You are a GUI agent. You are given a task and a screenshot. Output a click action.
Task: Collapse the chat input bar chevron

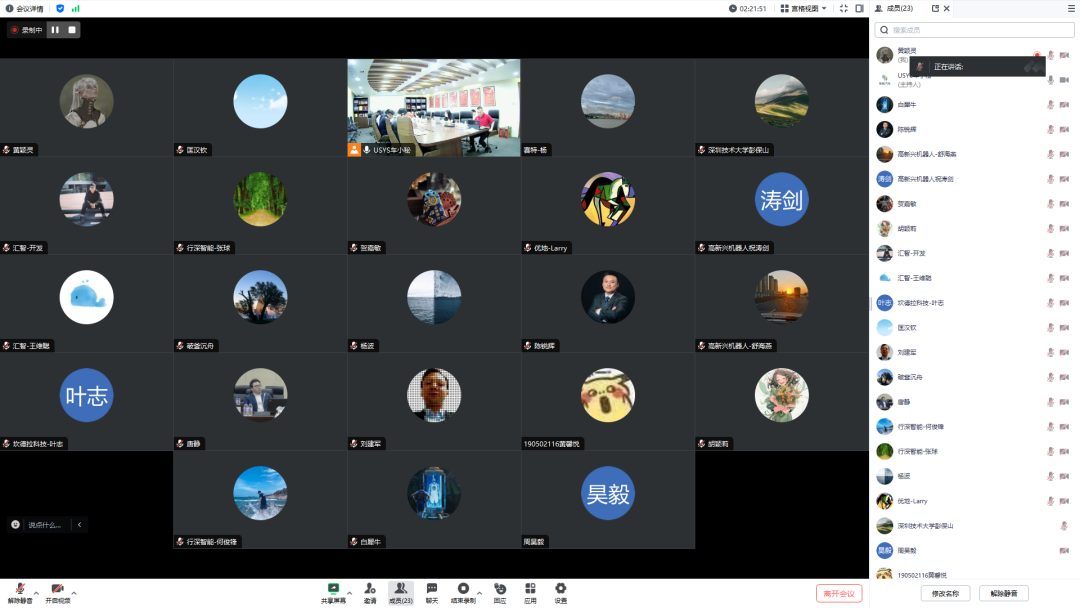pyautogui.click(x=79, y=525)
